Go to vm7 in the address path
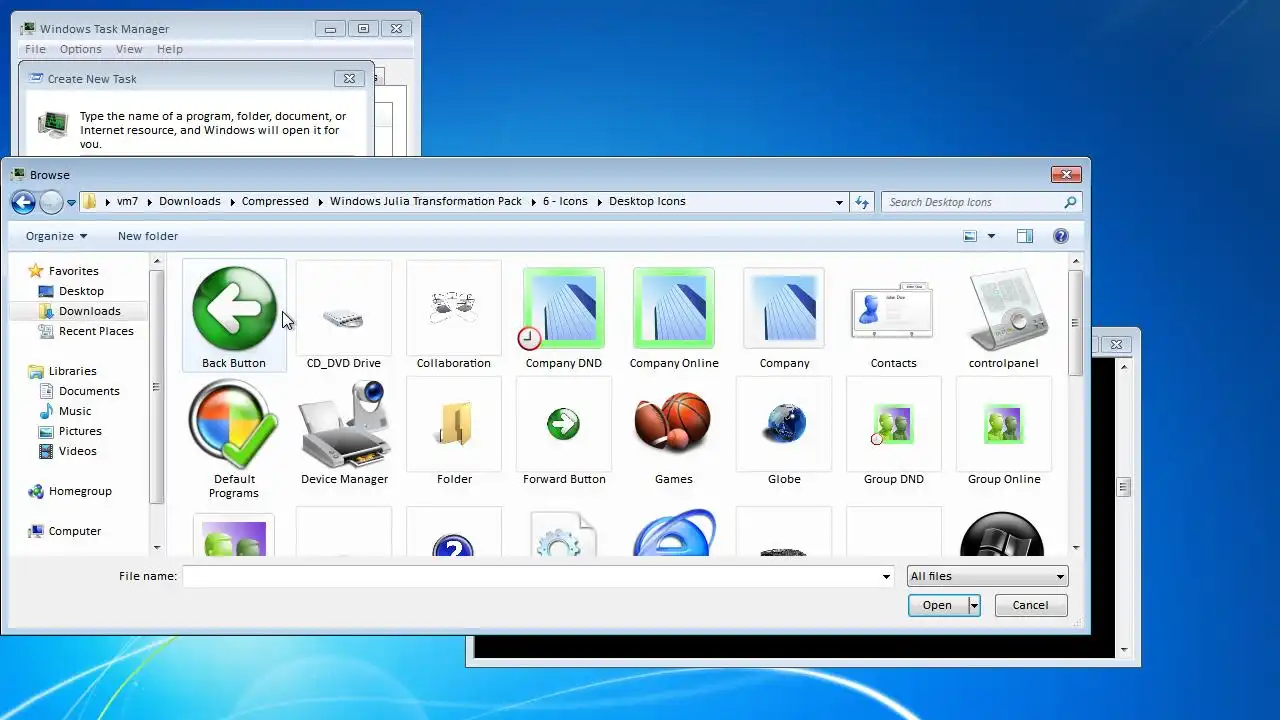Screen dimensions: 1280x720 point(127,202)
